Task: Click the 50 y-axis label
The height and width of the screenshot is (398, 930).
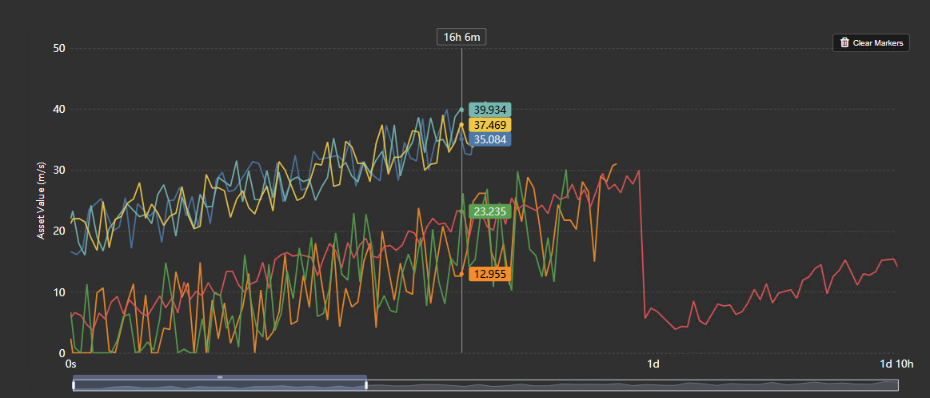Action: 59,48
